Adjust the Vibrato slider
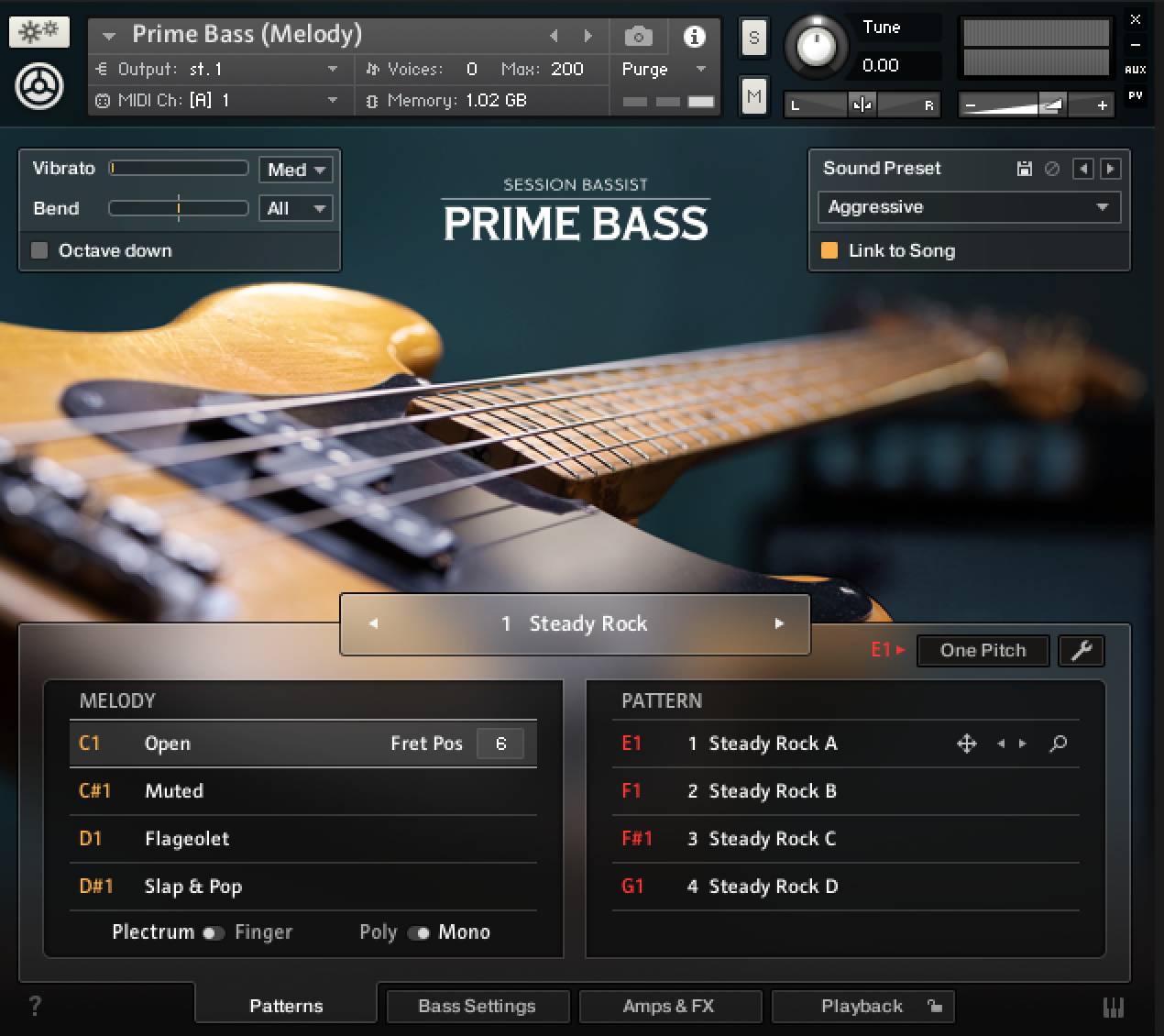 [x=179, y=169]
